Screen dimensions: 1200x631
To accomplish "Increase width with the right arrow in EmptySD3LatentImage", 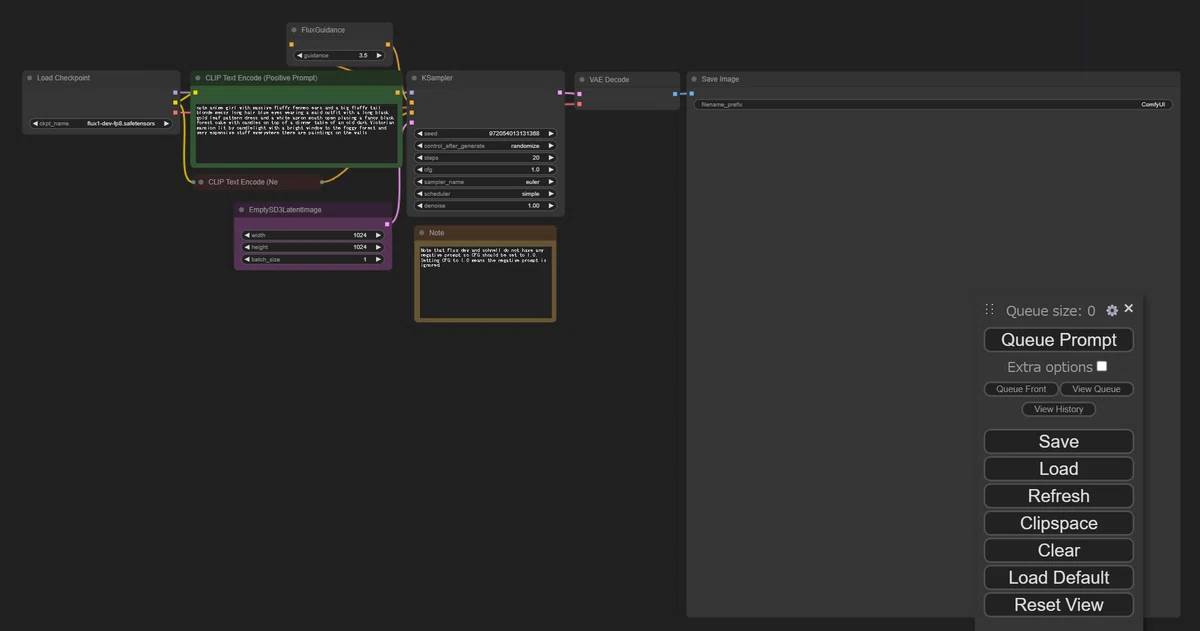I will point(378,235).
